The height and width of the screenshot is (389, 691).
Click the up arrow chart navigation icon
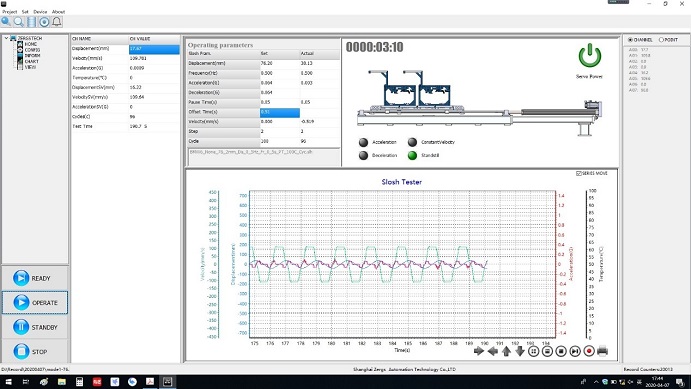click(x=506, y=351)
